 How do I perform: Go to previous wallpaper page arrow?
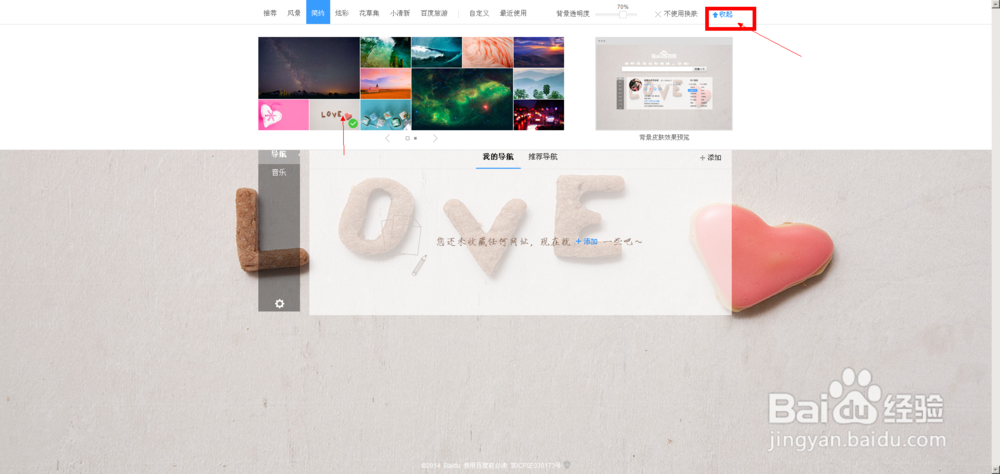point(388,138)
